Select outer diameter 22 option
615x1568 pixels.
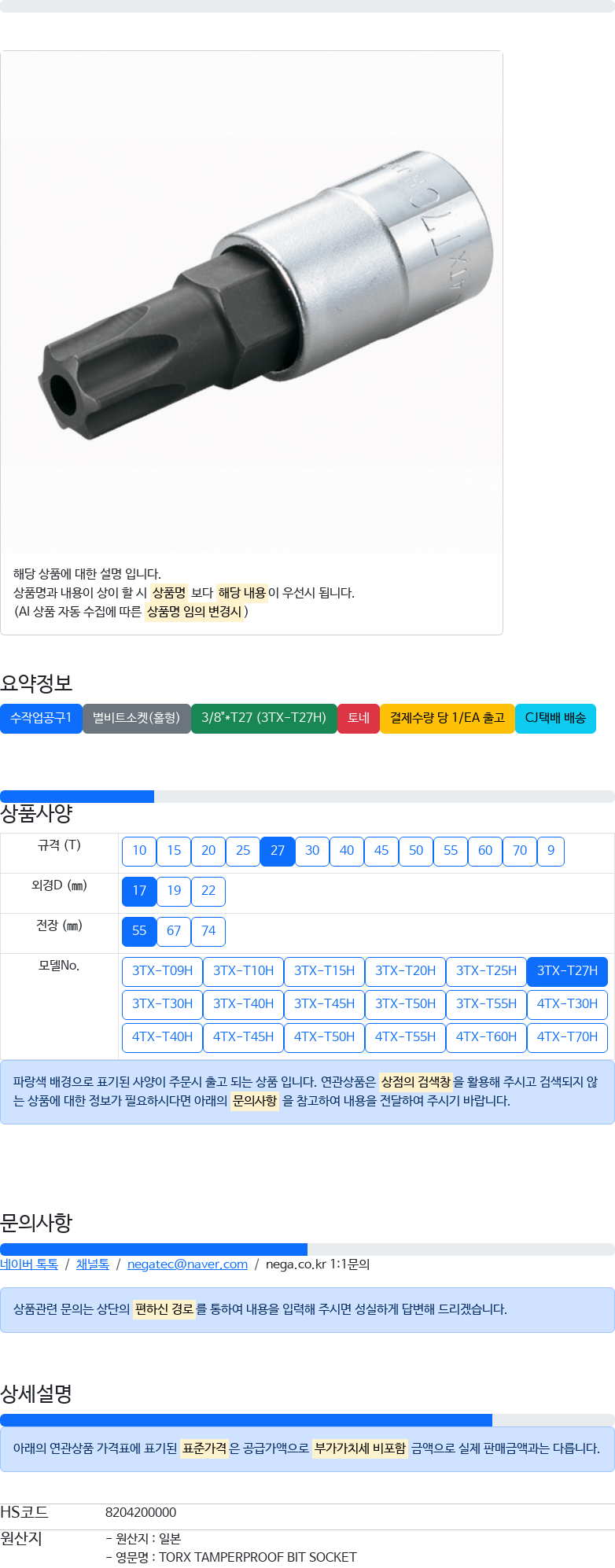(x=208, y=891)
